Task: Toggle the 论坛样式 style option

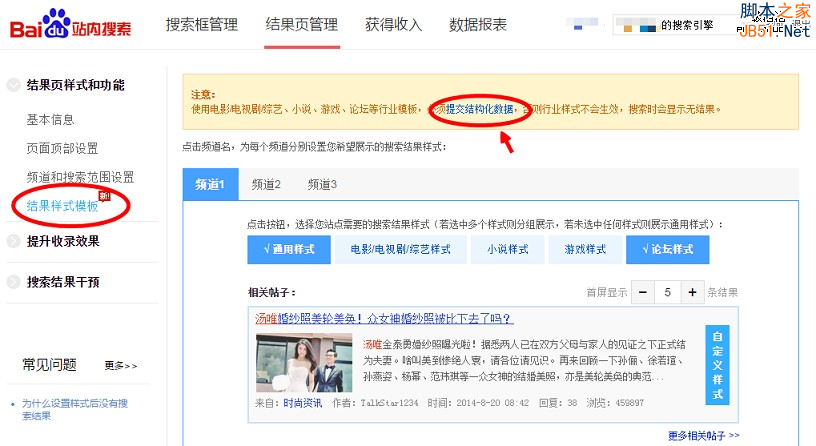Action: [x=667, y=249]
